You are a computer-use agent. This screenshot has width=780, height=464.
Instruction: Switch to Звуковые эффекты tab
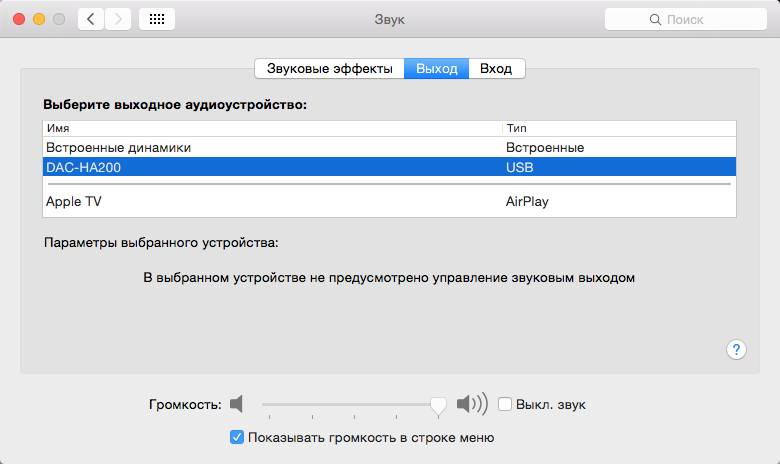pos(330,68)
